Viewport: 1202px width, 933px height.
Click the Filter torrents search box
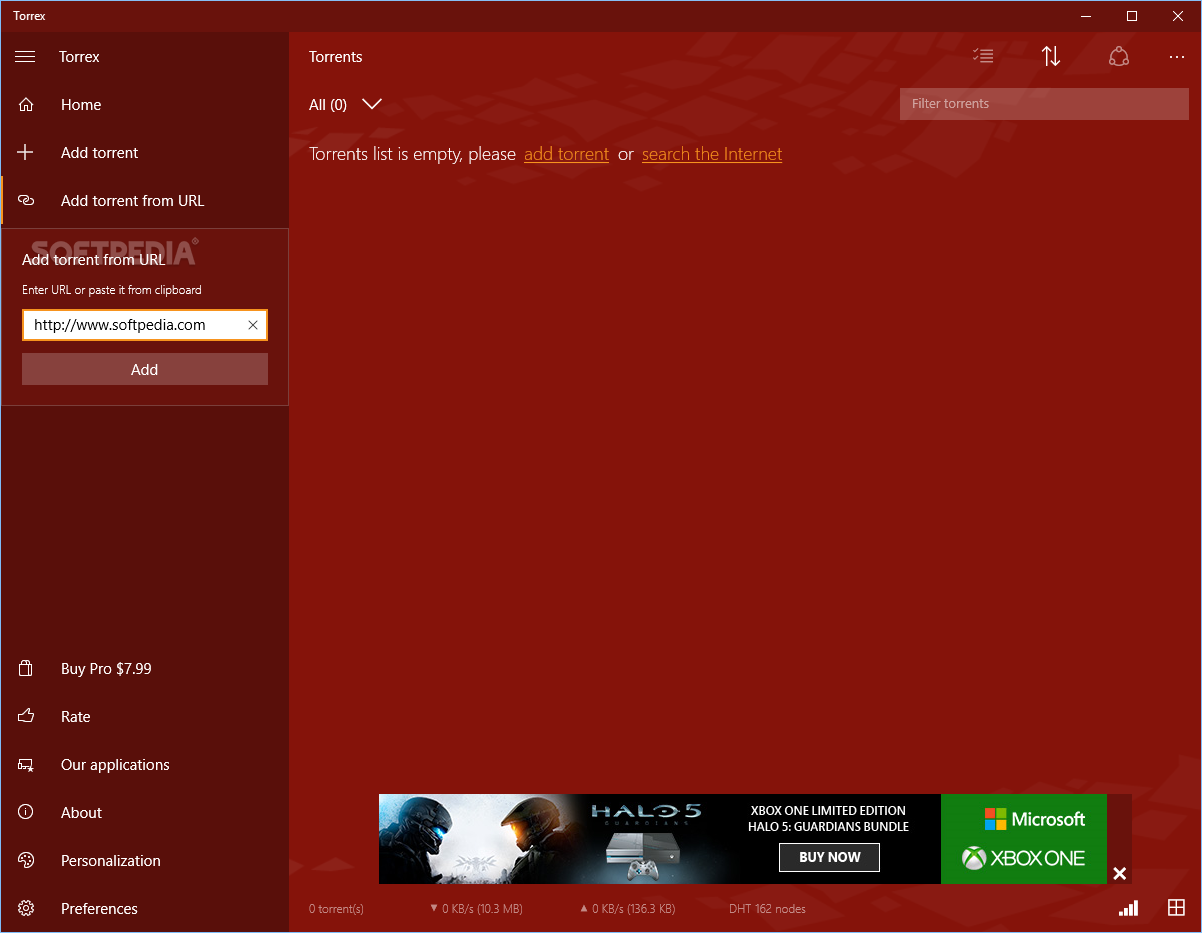tap(1044, 104)
